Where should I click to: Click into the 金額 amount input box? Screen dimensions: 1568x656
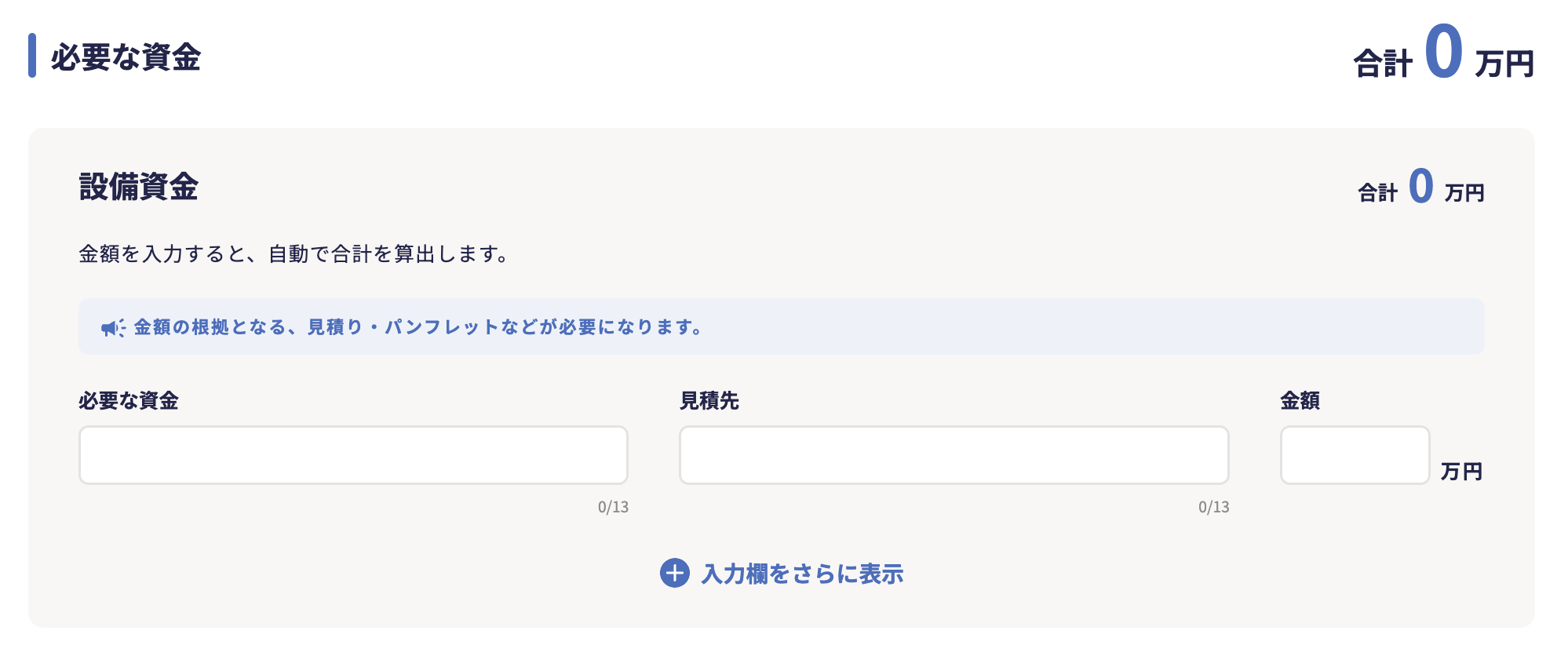click(x=1355, y=455)
